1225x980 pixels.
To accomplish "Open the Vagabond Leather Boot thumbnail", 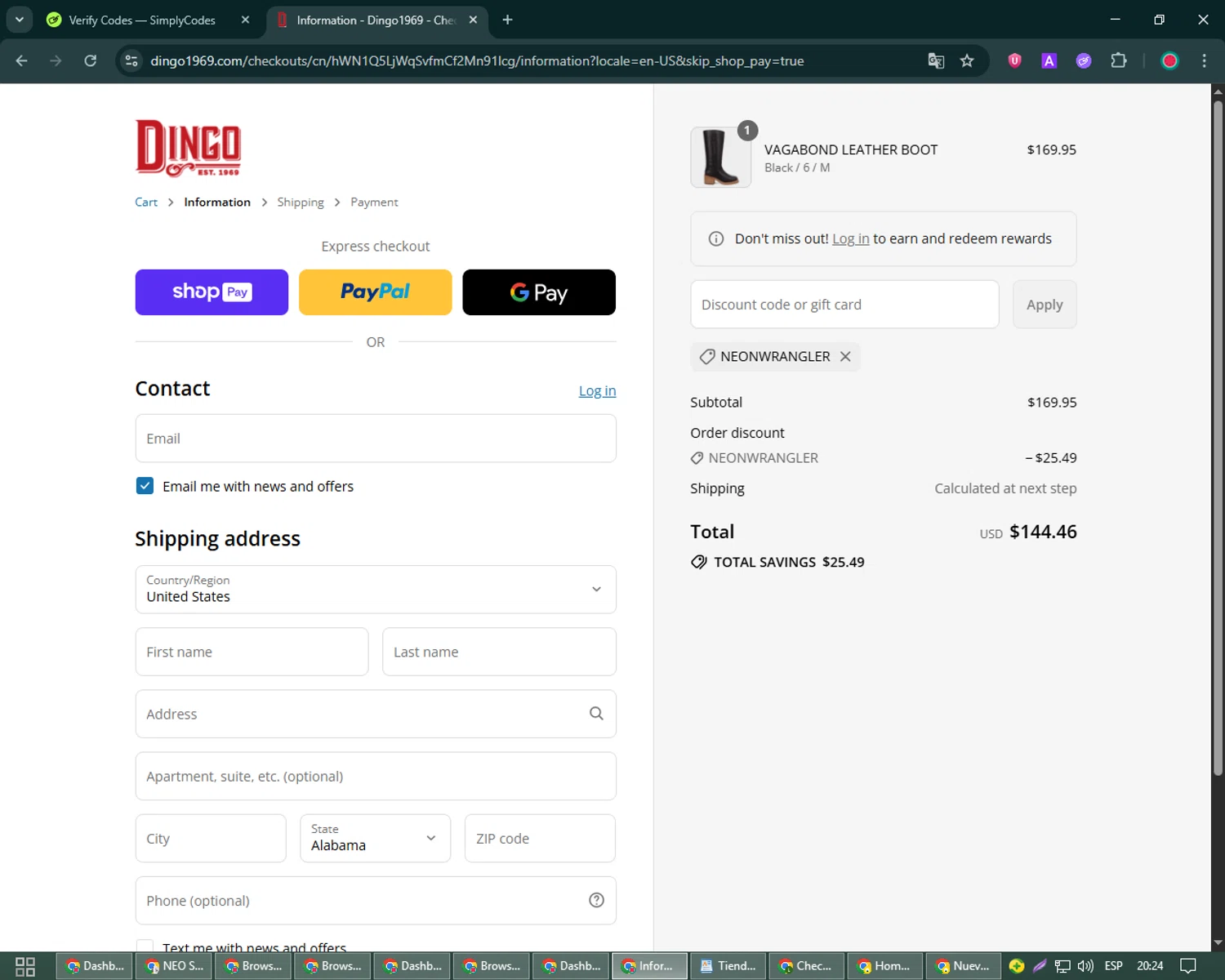I will click(720, 158).
